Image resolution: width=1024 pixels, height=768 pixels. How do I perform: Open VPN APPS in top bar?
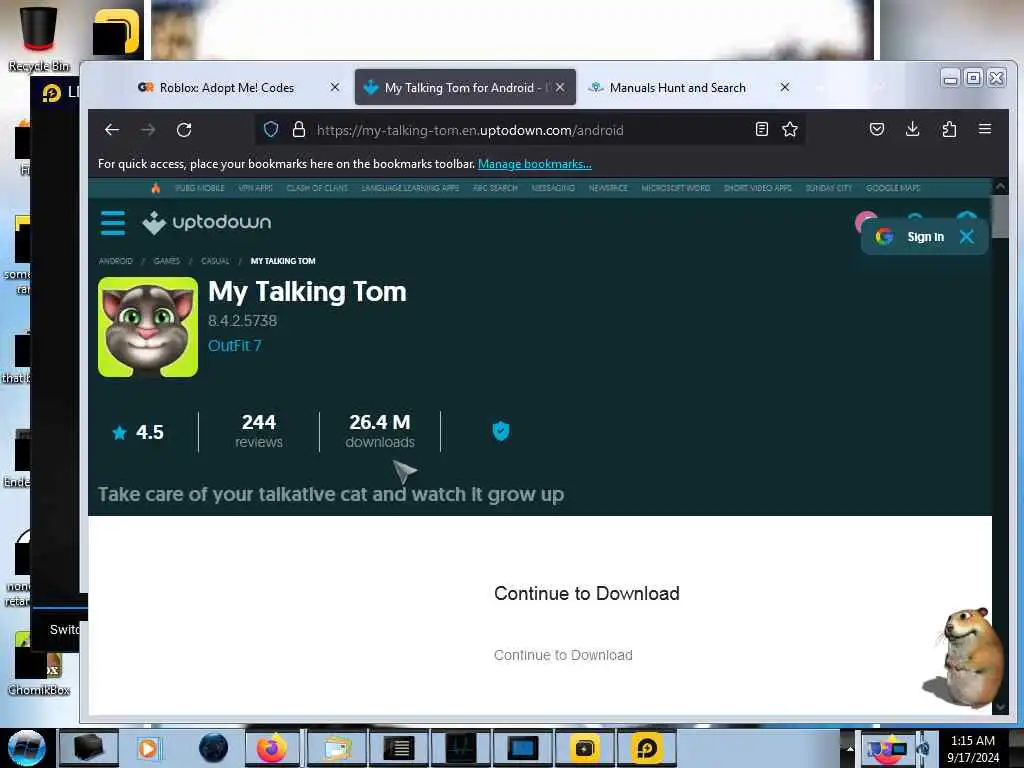[x=255, y=188]
